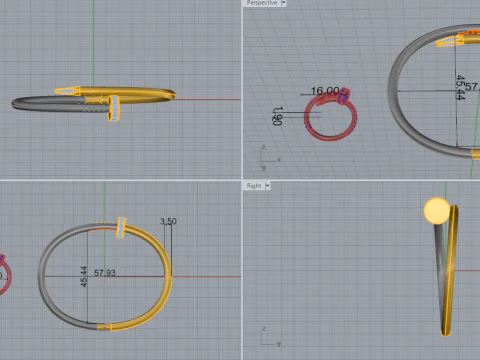Screen dimensions: 480x360
Task: Open the Right viewport dropdown arrow
Action: [x=267, y=186]
